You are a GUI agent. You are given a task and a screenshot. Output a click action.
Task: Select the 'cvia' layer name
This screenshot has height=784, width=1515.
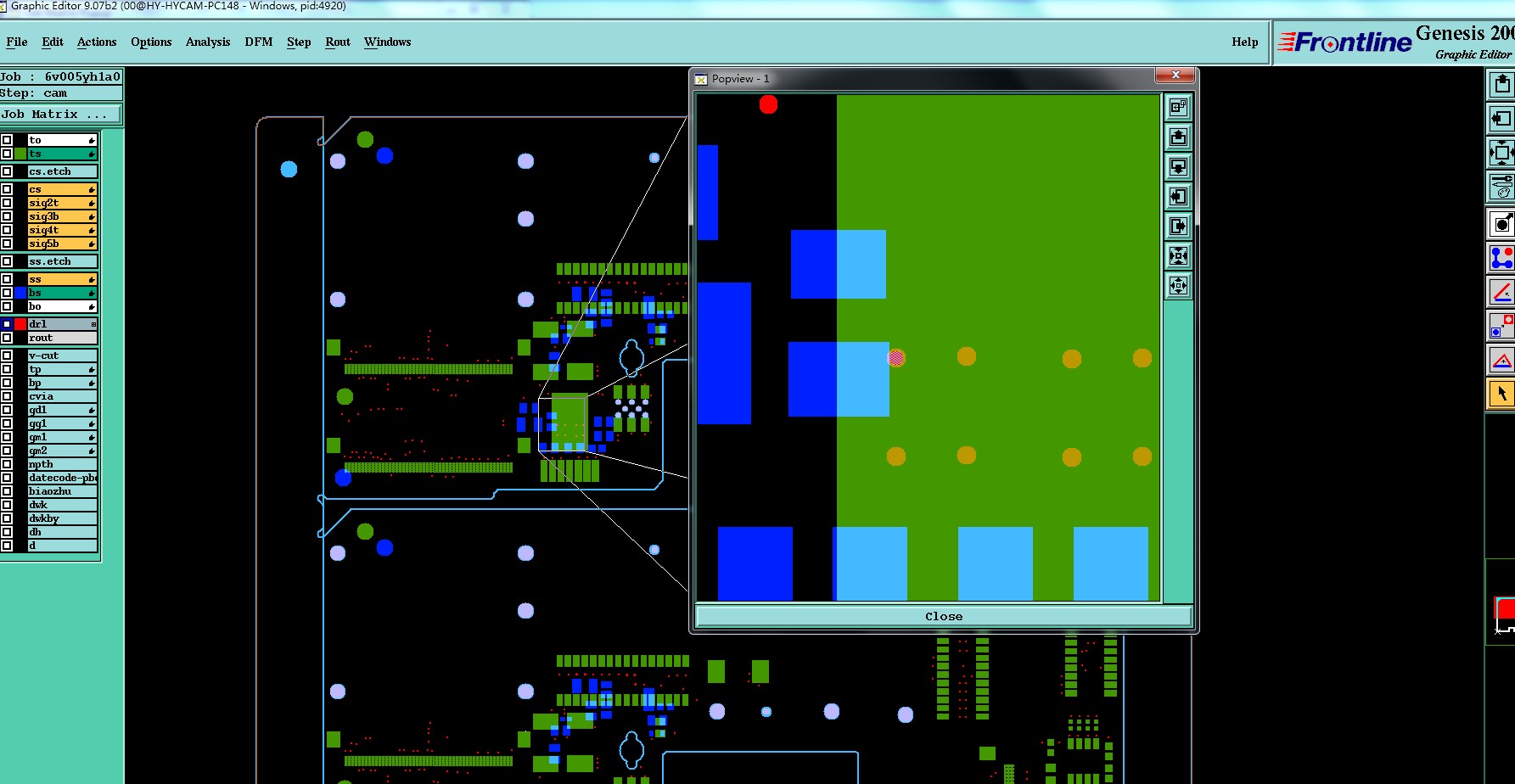[x=62, y=396]
